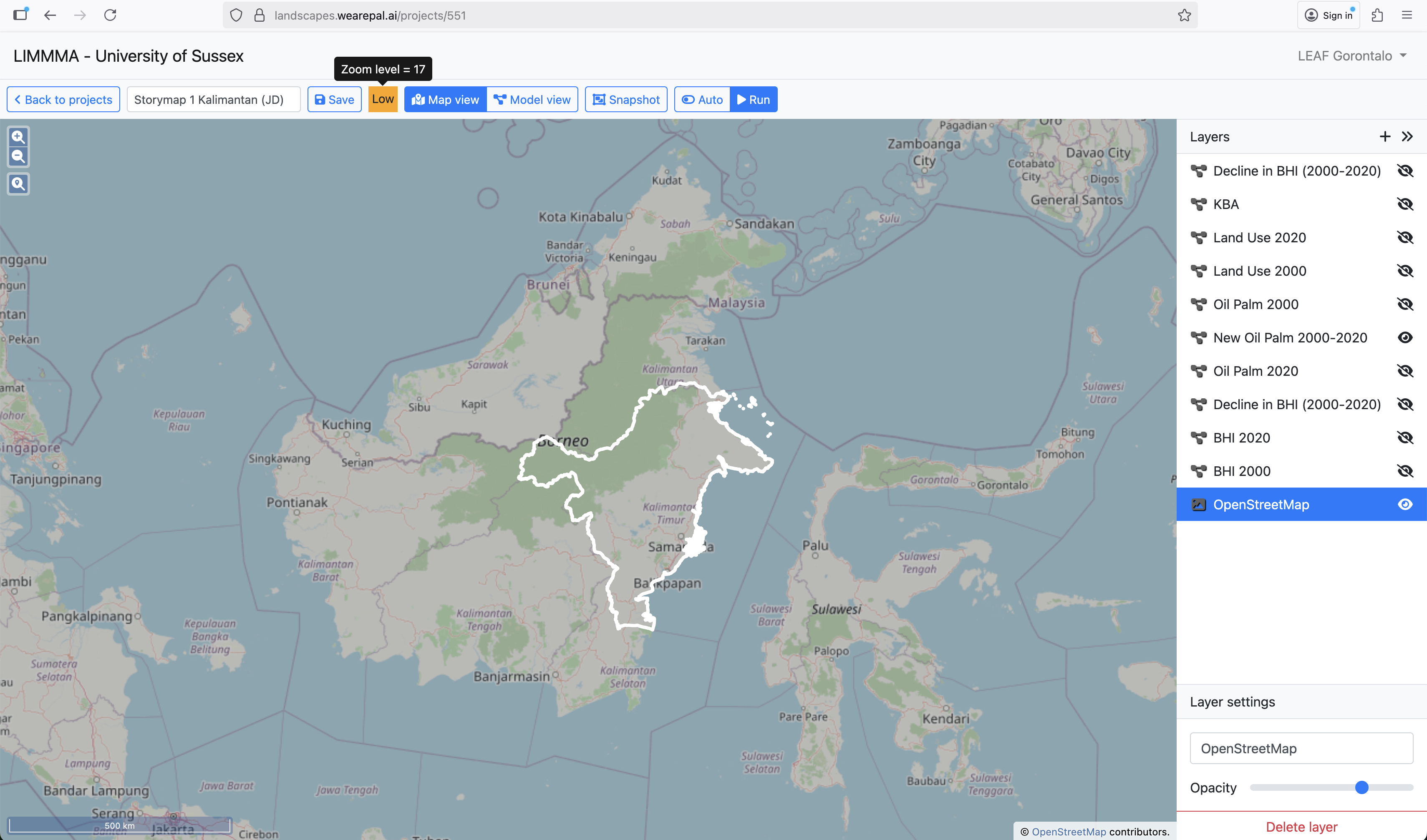
Task: Hide the New Oil Palm 2000-2020 layer
Action: (x=1405, y=338)
